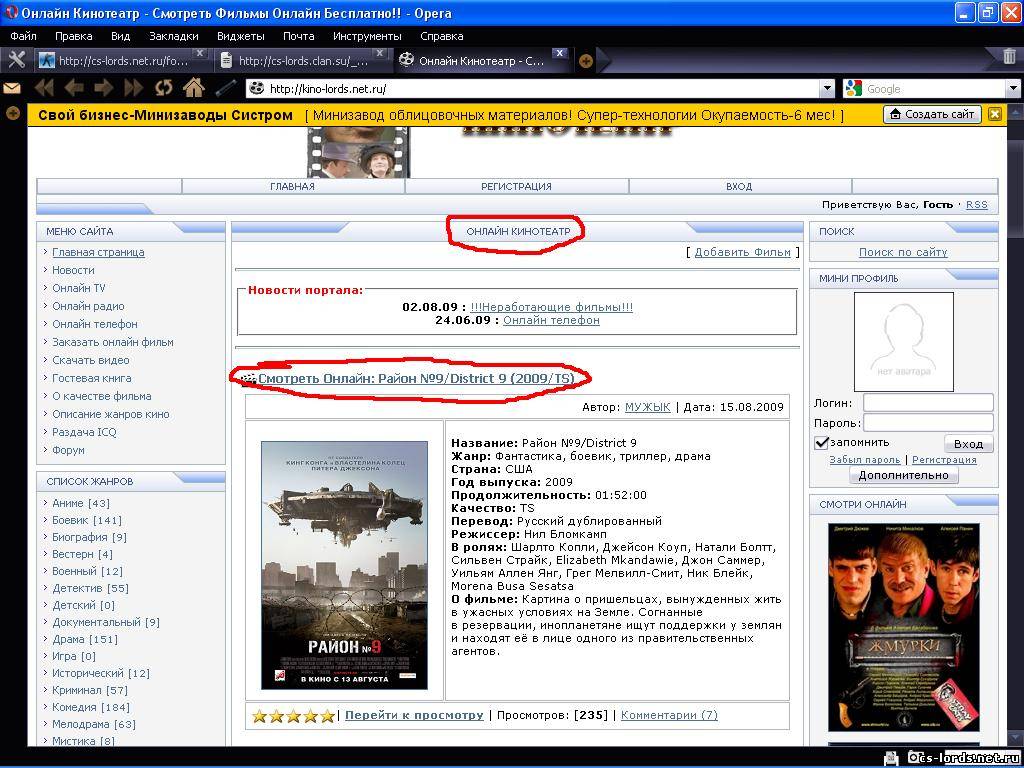The image size is (1024, 768).
Task: Select the Комедия [184] genre
Action: [91, 707]
